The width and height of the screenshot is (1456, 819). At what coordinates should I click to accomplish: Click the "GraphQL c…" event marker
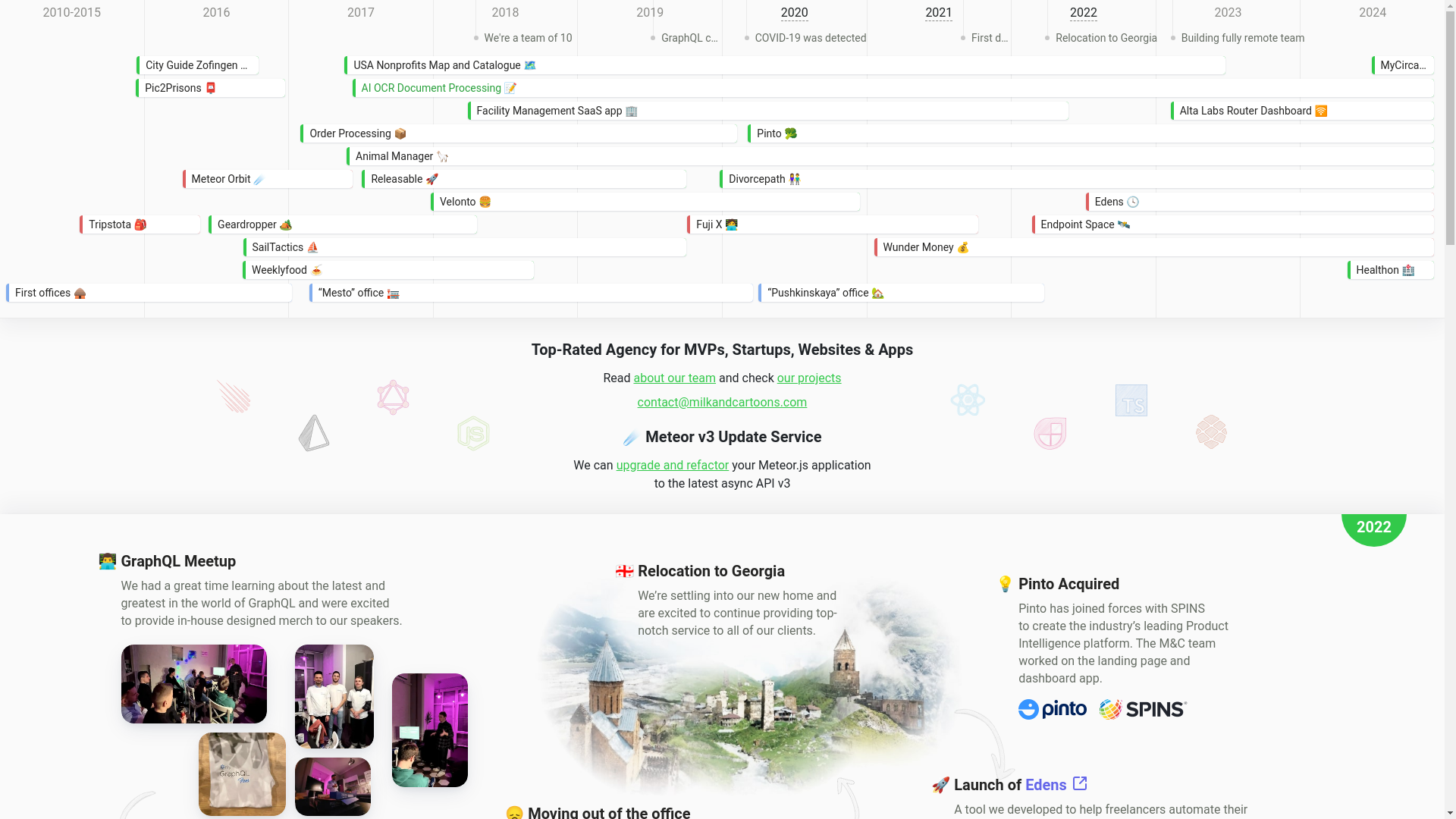[685, 38]
